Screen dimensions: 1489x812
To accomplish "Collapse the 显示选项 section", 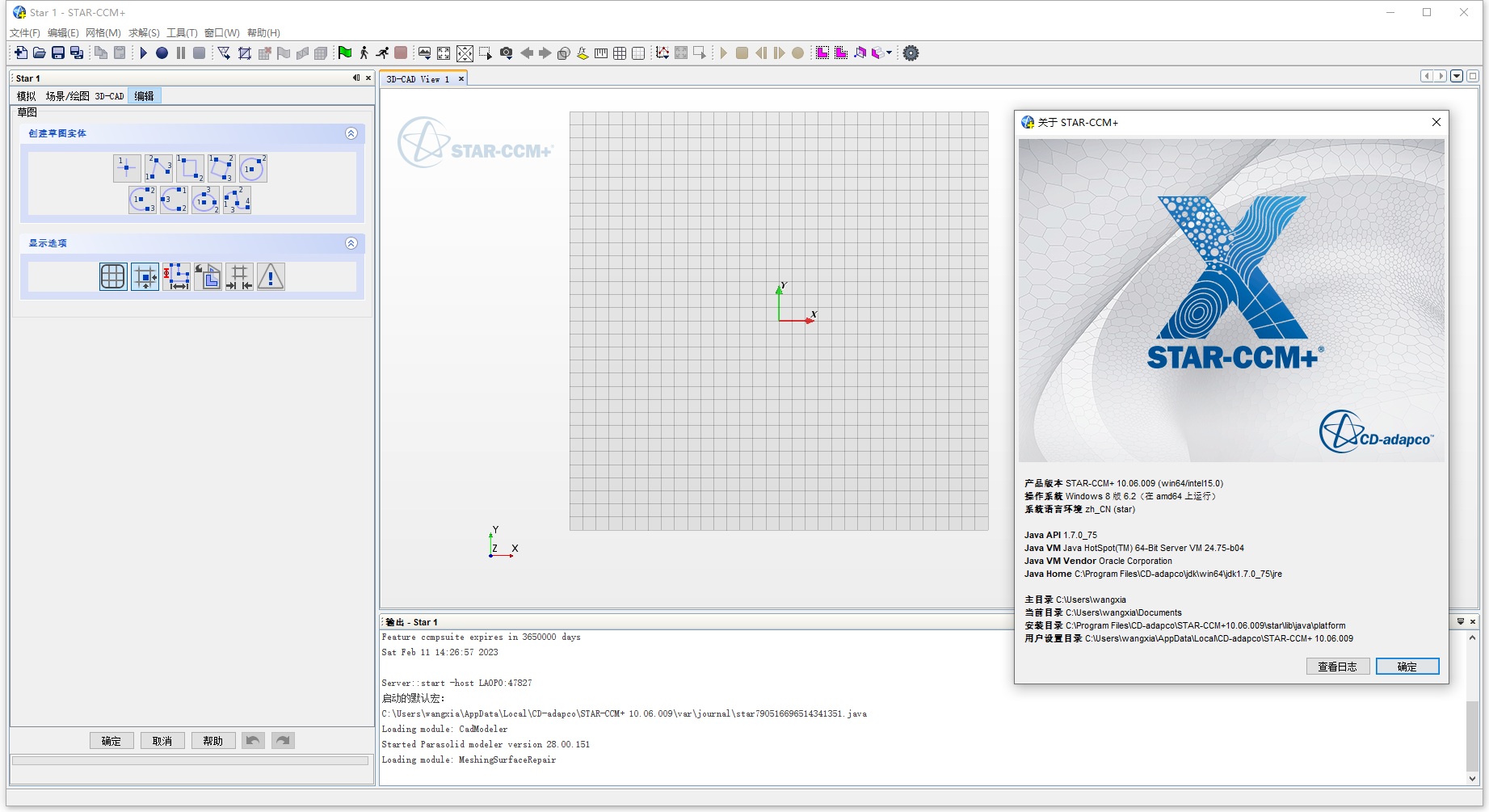I will pyautogui.click(x=351, y=243).
